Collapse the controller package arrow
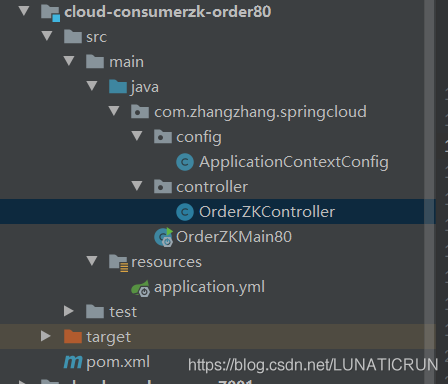Screen dimensions: 448x384 tap(137, 186)
